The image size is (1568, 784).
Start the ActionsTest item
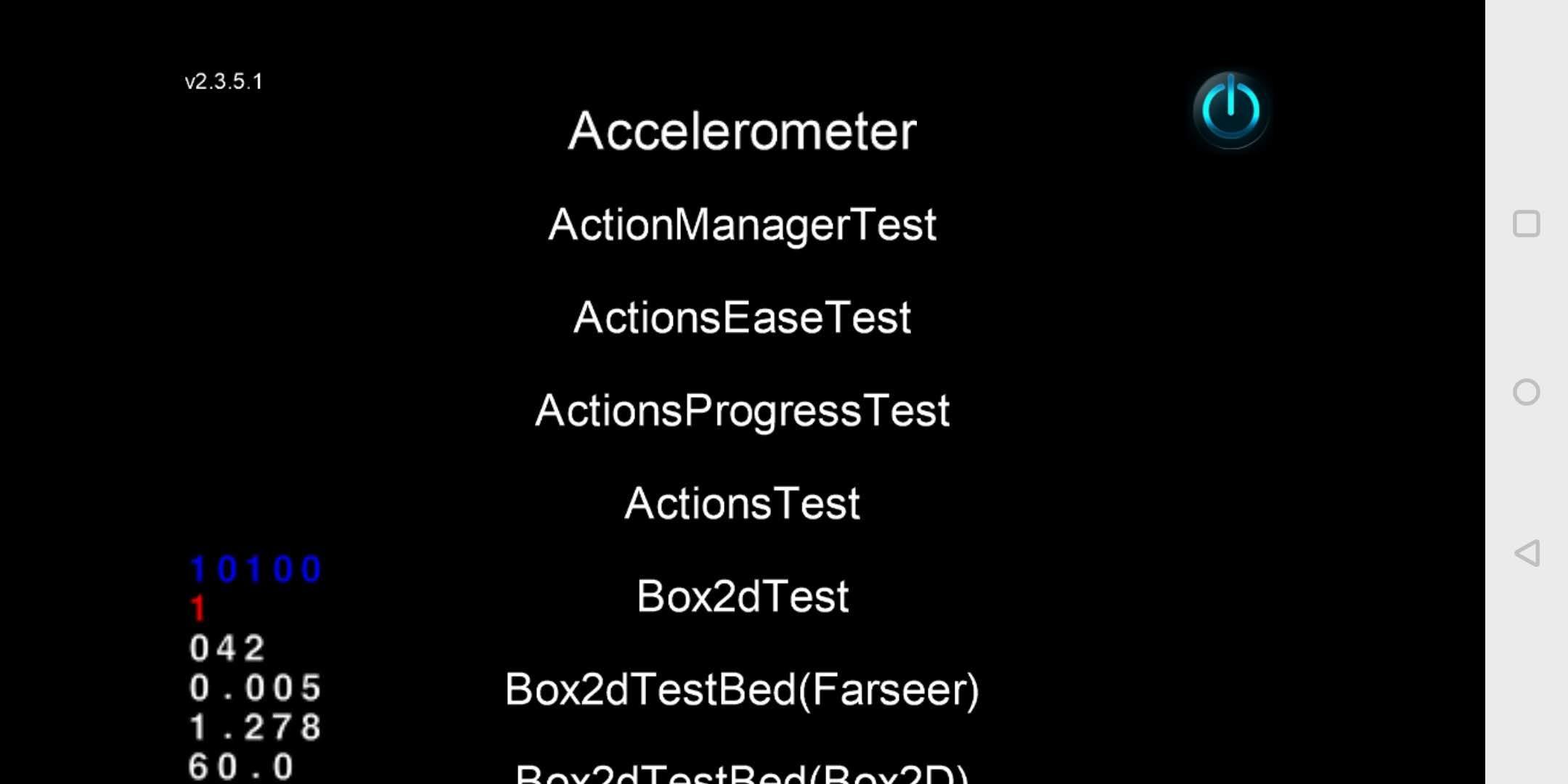742,503
